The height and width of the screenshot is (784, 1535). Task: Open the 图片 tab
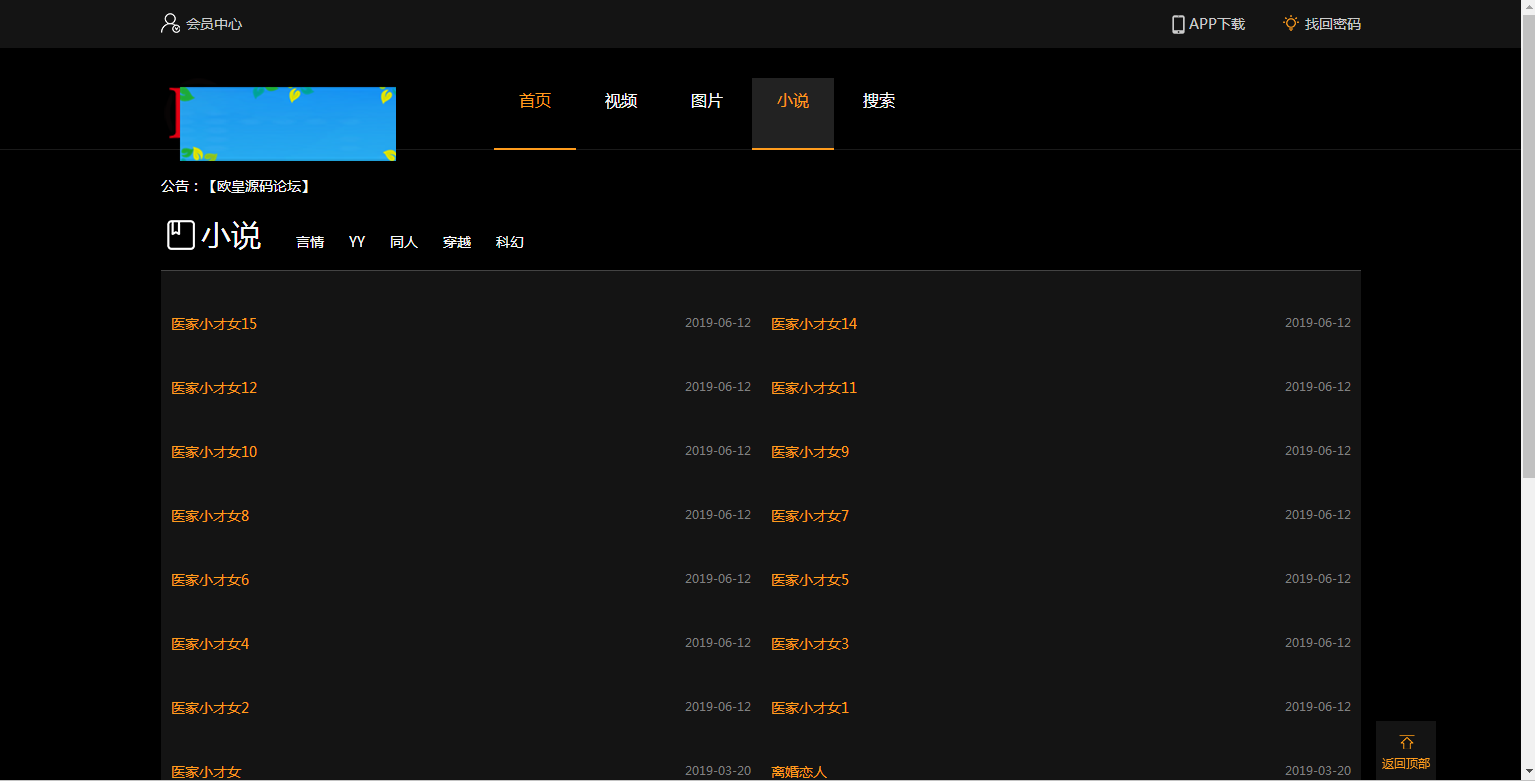point(706,100)
